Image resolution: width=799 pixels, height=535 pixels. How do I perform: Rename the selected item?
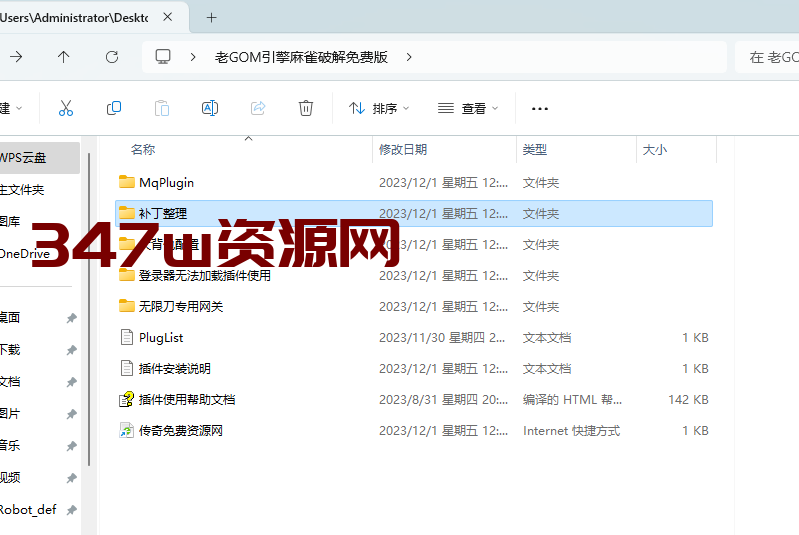[210, 108]
